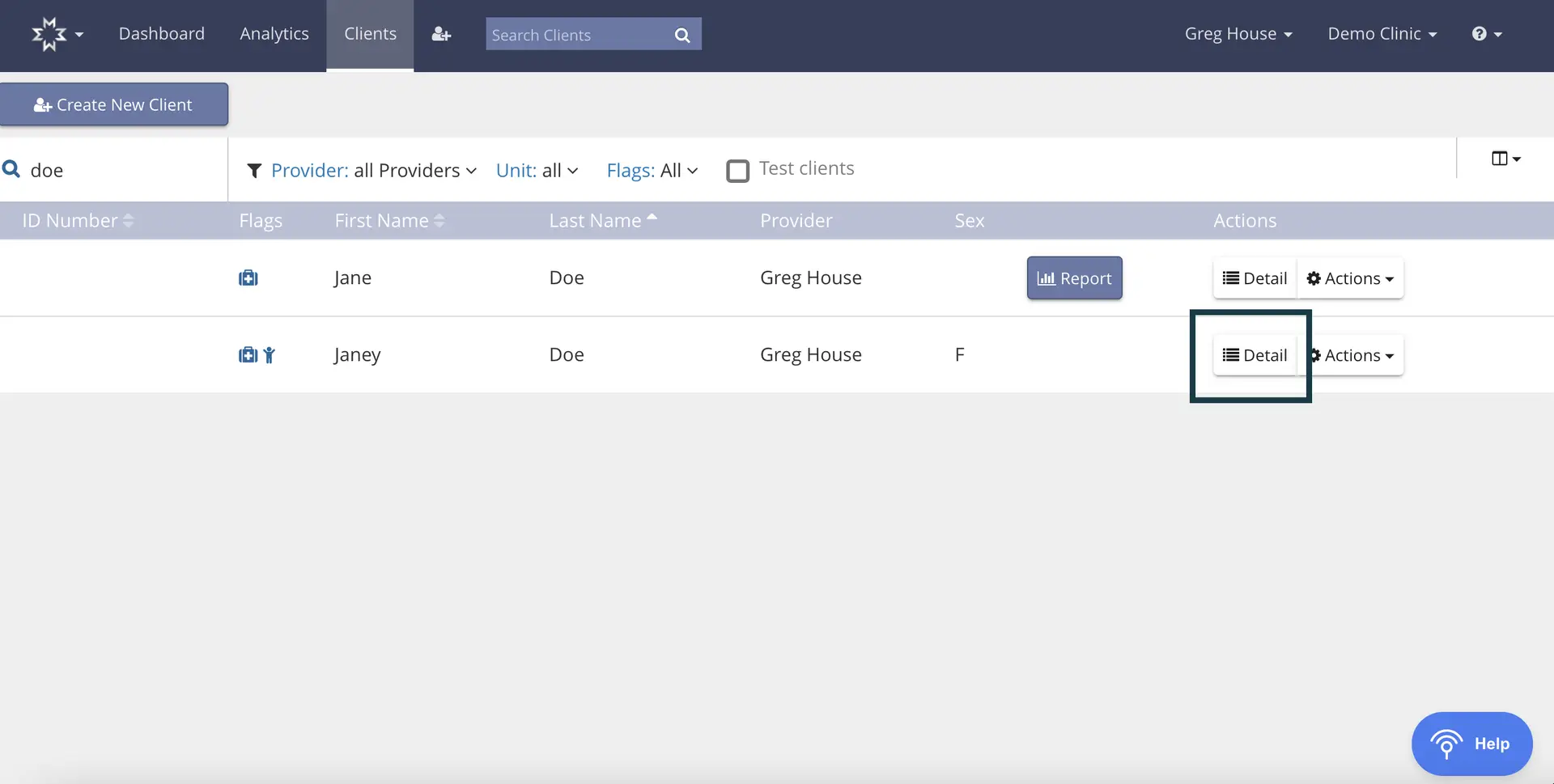
Task: Open the Report for Jane Doe
Action: (1074, 278)
